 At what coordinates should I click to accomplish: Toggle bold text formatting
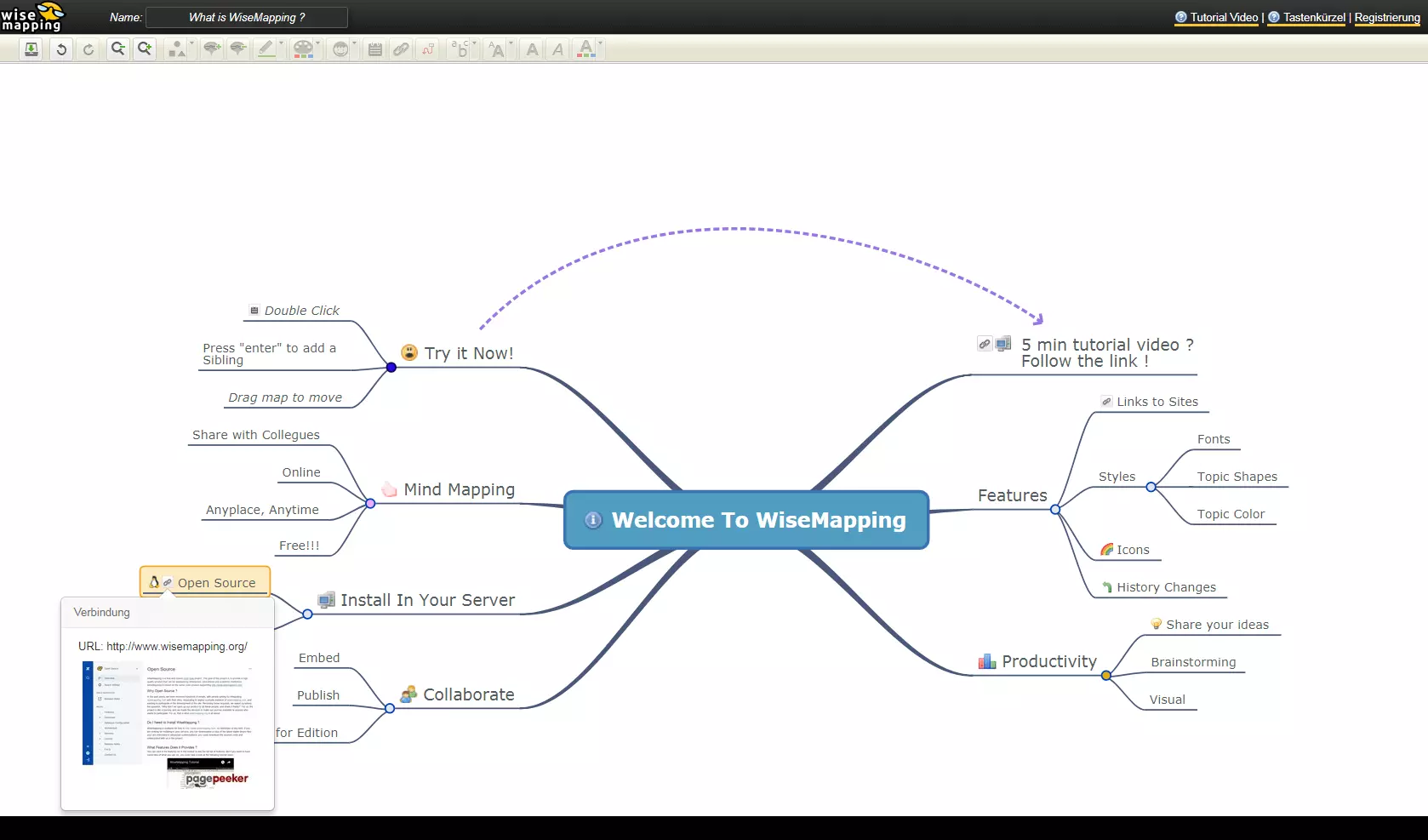pos(531,49)
